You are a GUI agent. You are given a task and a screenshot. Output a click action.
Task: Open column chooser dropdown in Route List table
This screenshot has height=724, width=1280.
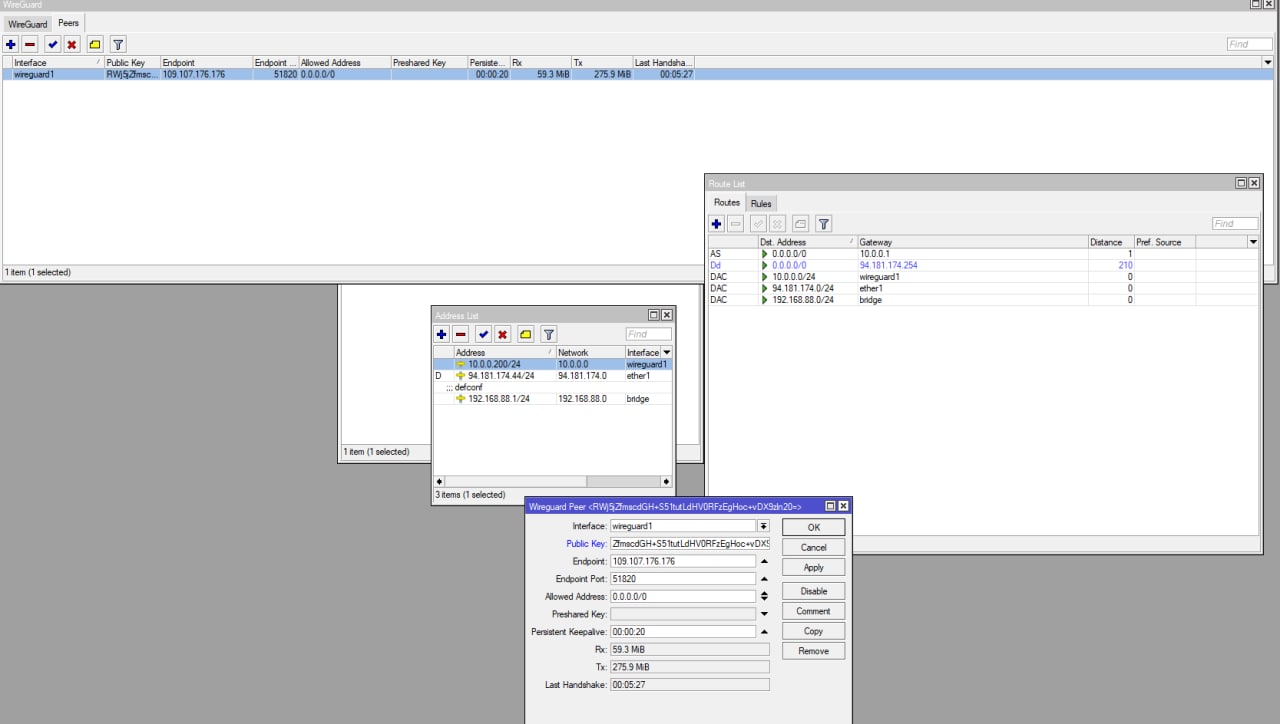pyautogui.click(x=1253, y=242)
